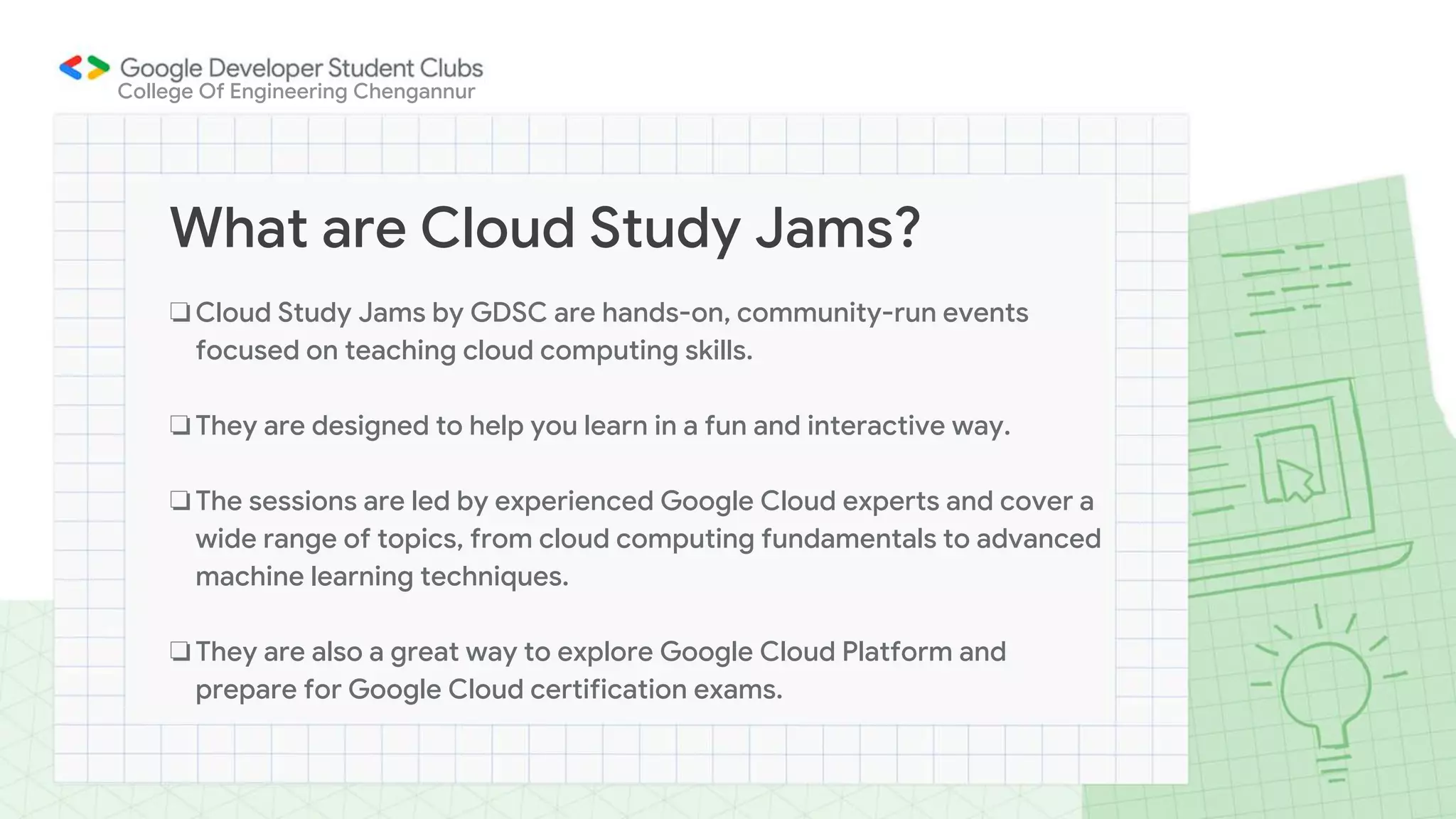This screenshot has width=1456, height=819.
Task: Click the line 'They are also a great way to explore'
Action: (x=601, y=652)
